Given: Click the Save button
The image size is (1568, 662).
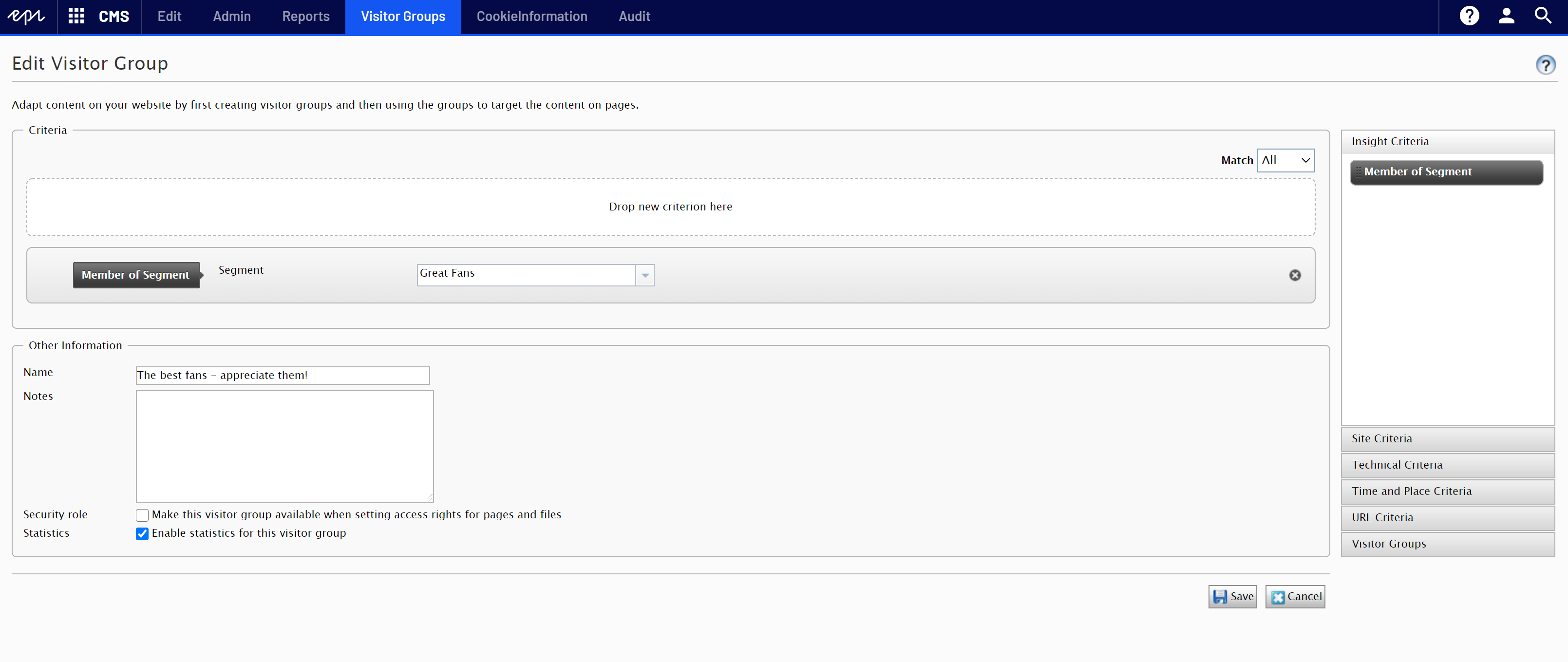Looking at the screenshot, I should (1232, 596).
